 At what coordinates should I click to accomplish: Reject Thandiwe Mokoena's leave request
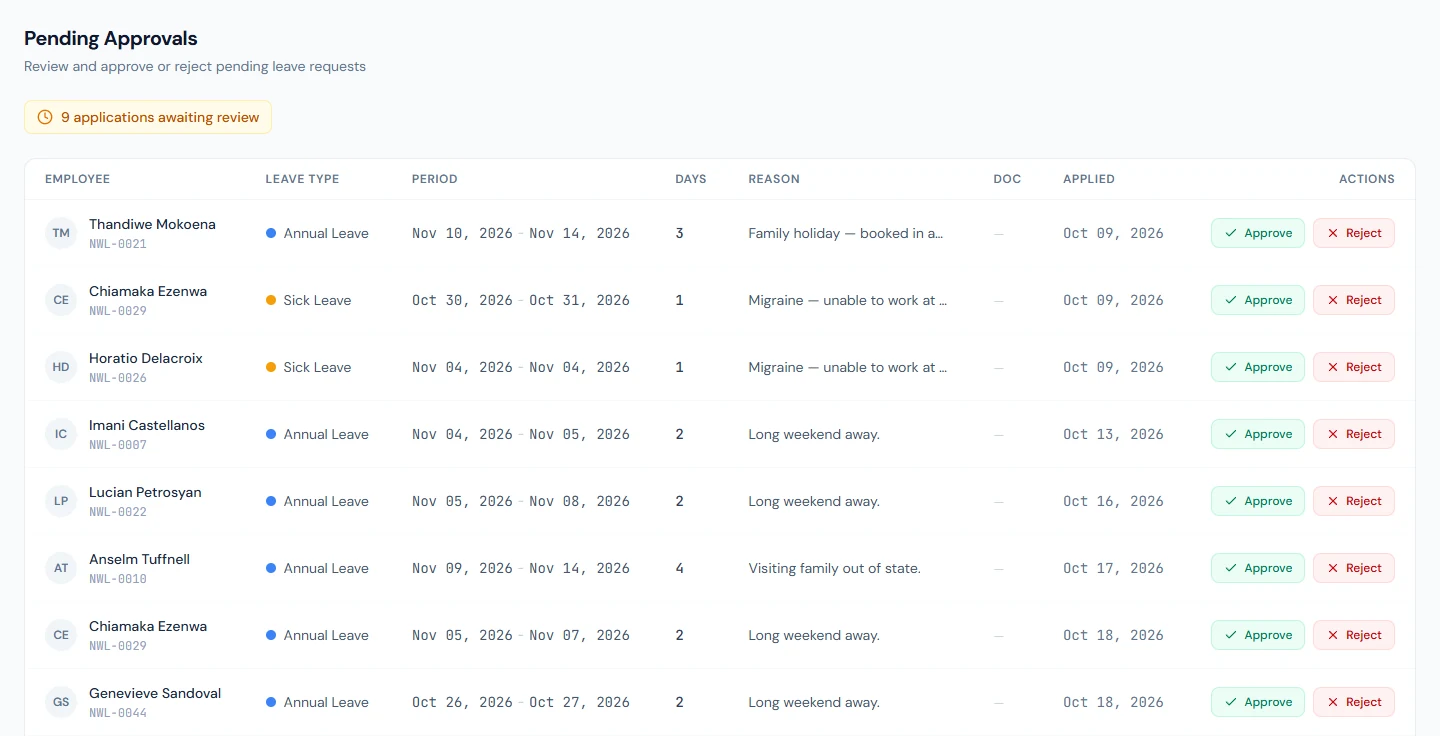[1354, 233]
